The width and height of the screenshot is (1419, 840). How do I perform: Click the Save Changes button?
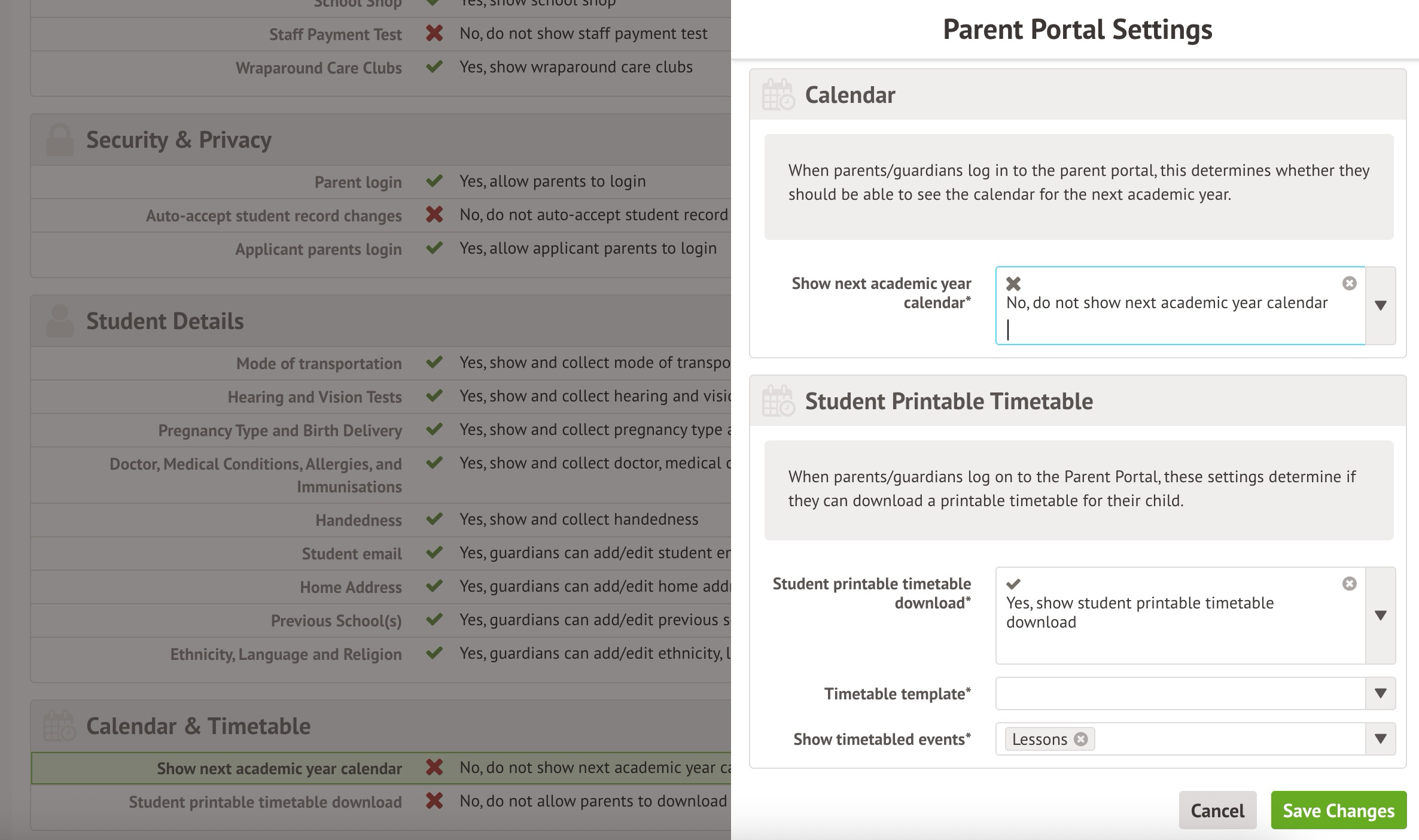[x=1338, y=811]
